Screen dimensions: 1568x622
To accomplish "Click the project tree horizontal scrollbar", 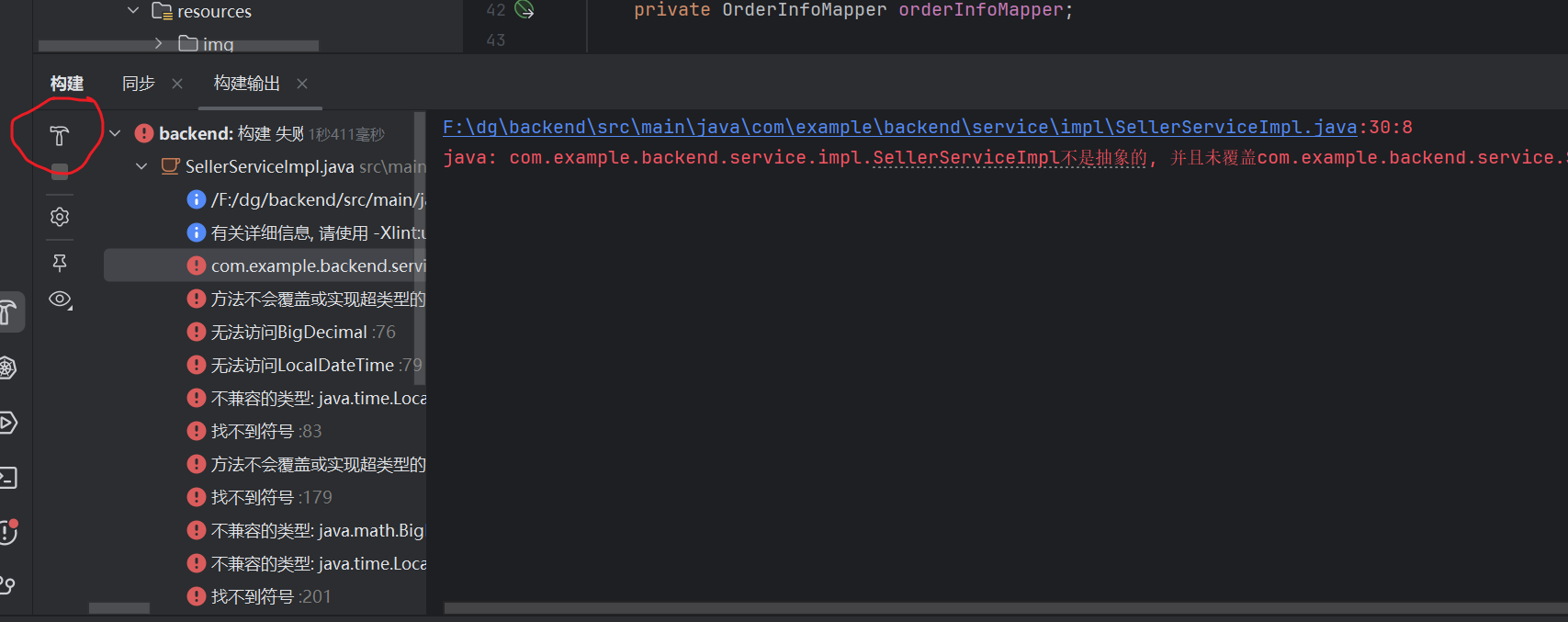I will [178, 45].
